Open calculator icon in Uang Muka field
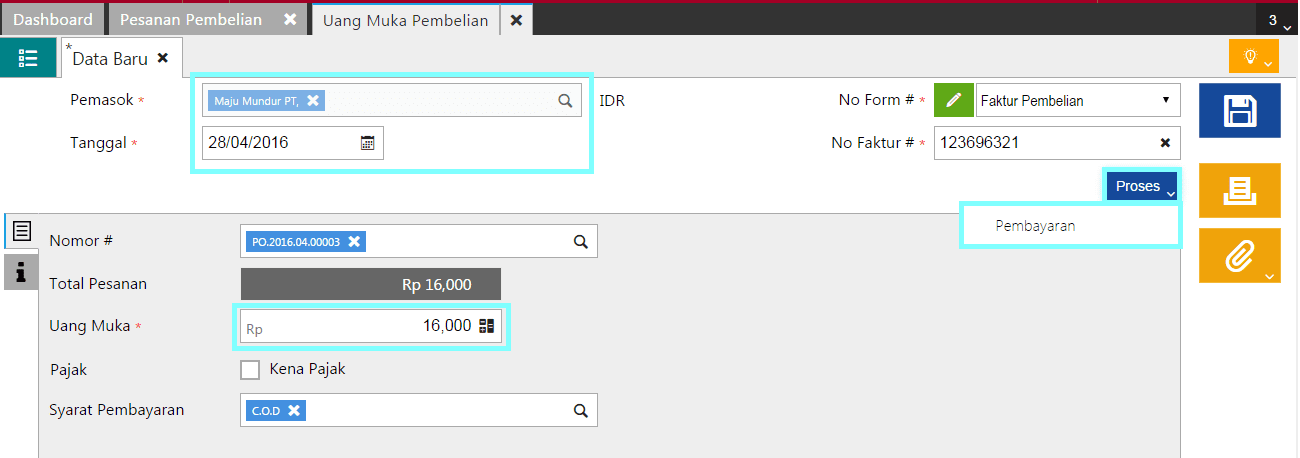 (x=487, y=326)
